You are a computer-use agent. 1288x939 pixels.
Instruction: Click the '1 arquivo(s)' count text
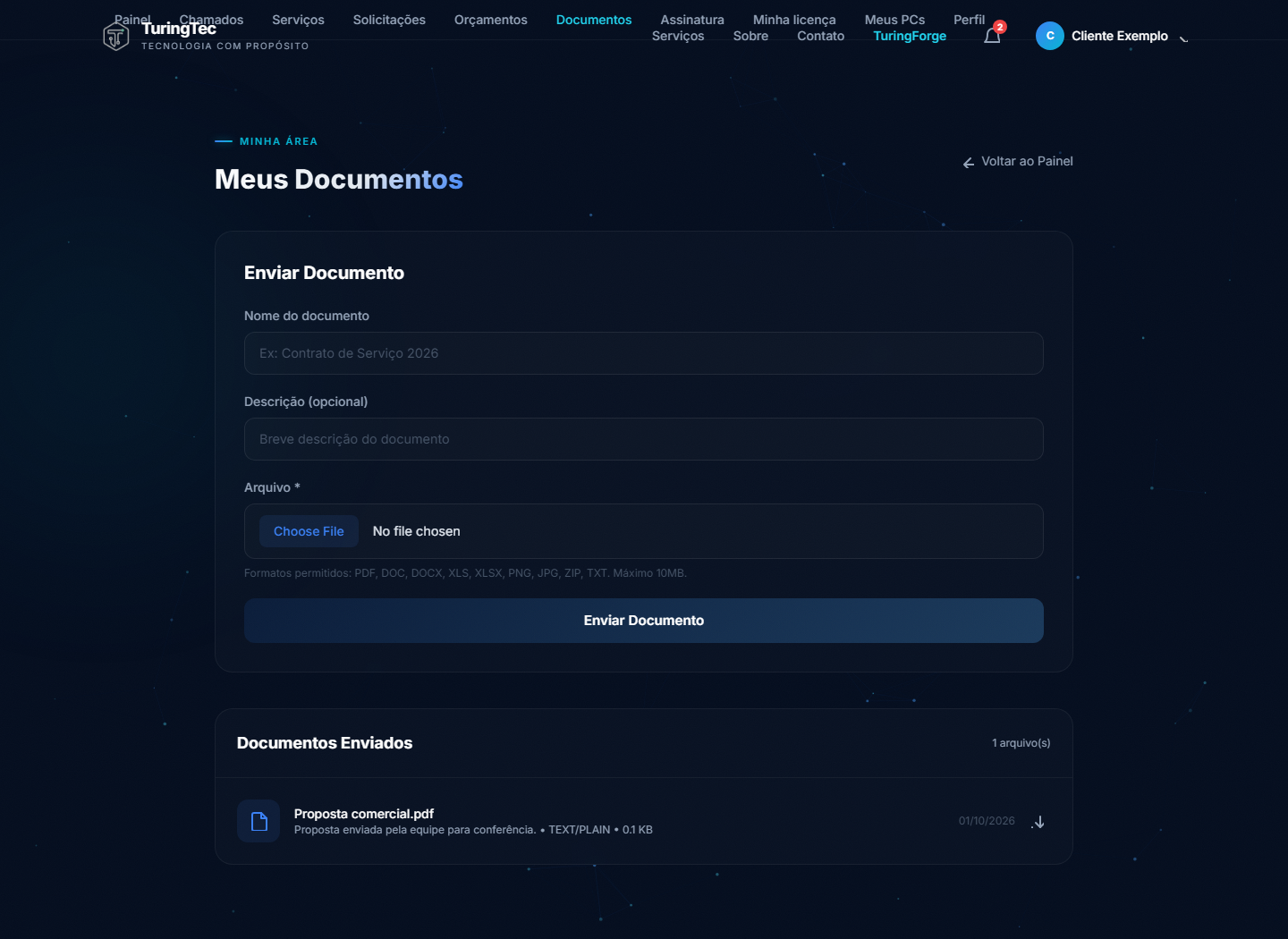tap(1021, 743)
